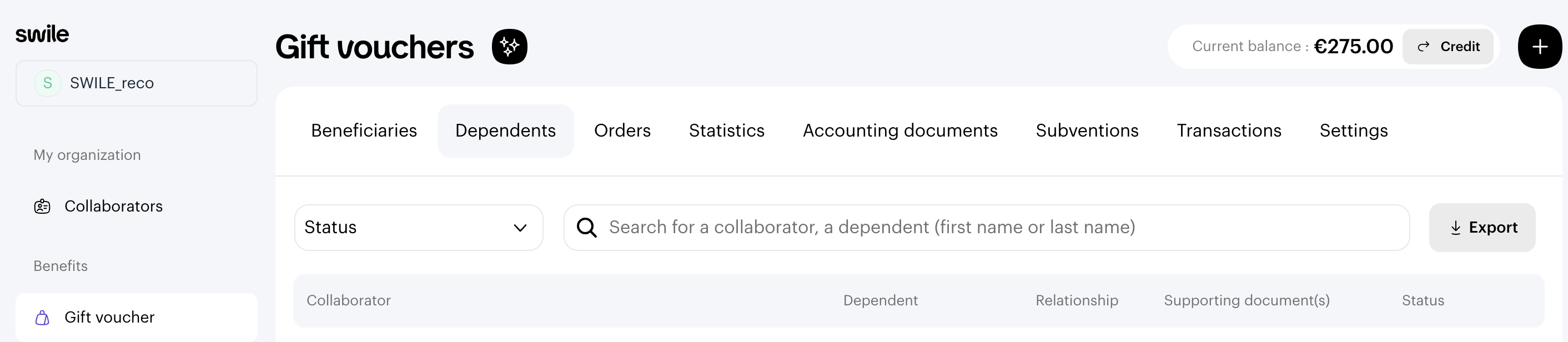Click the search magnifier icon

[587, 228]
